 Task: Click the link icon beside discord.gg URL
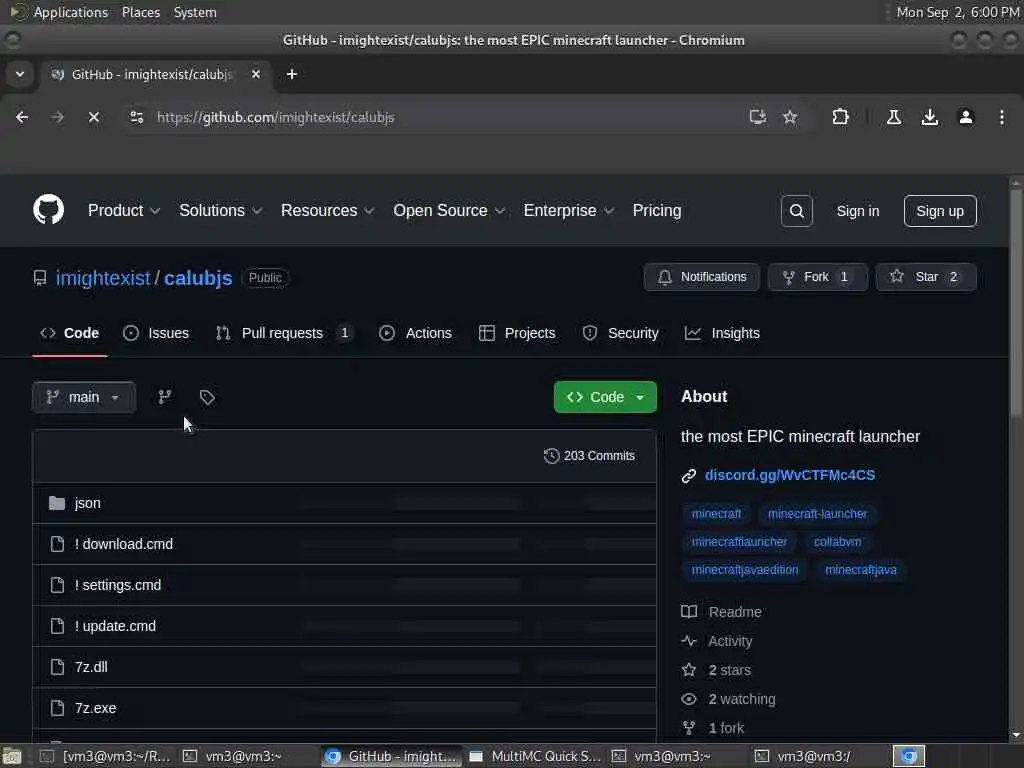click(x=688, y=475)
